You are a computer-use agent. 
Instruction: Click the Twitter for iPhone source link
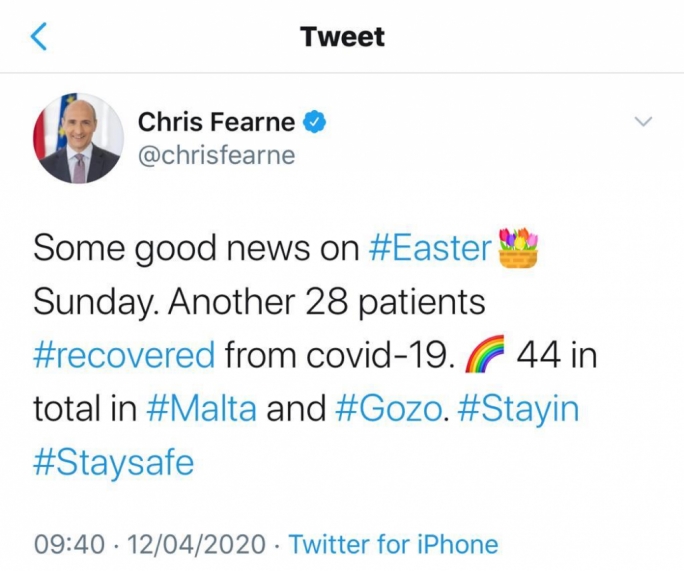coord(393,545)
